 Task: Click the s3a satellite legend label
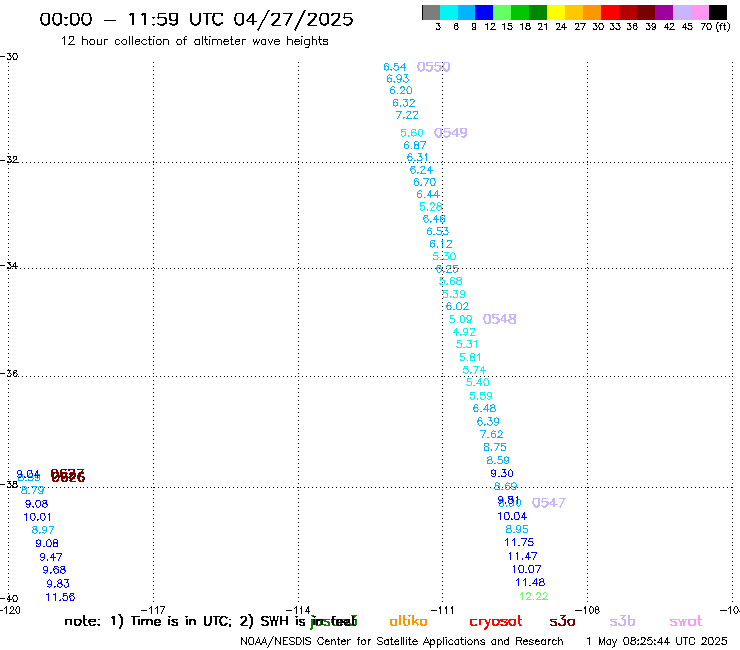(562, 622)
